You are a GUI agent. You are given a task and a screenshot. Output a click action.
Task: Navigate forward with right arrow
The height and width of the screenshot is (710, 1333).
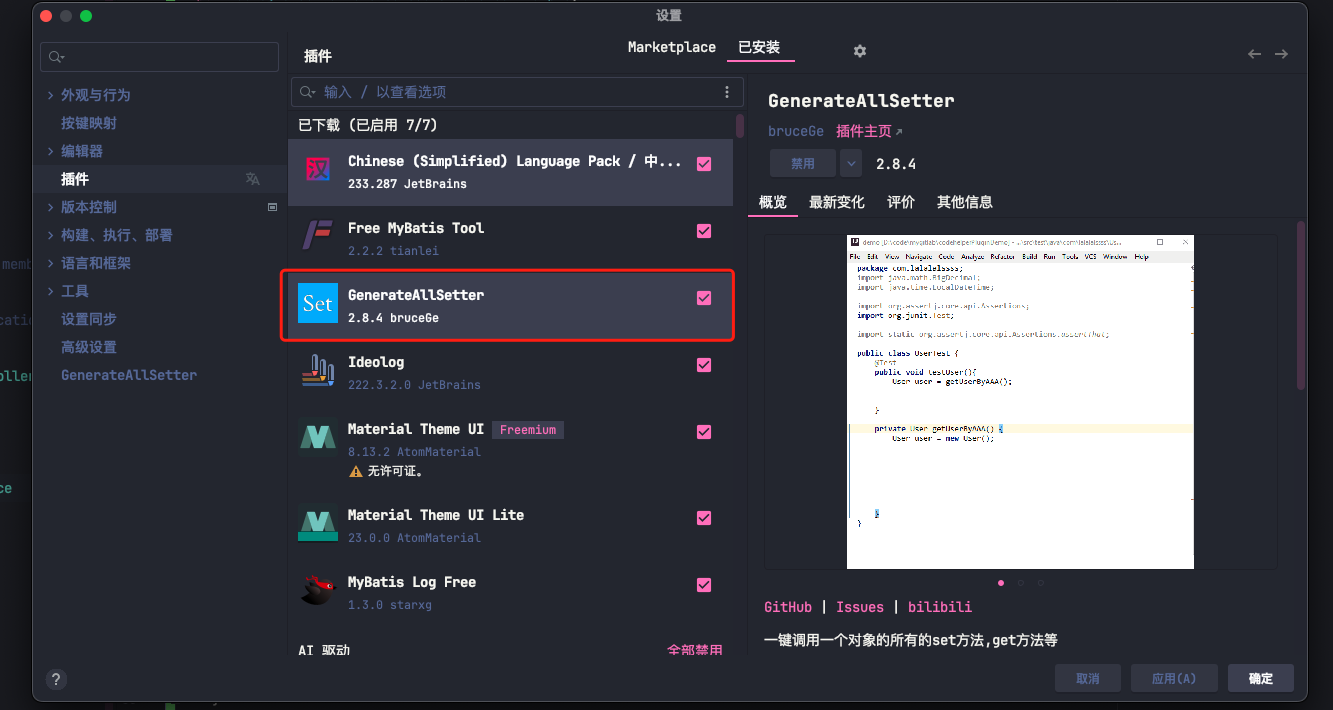pos(1281,54)
